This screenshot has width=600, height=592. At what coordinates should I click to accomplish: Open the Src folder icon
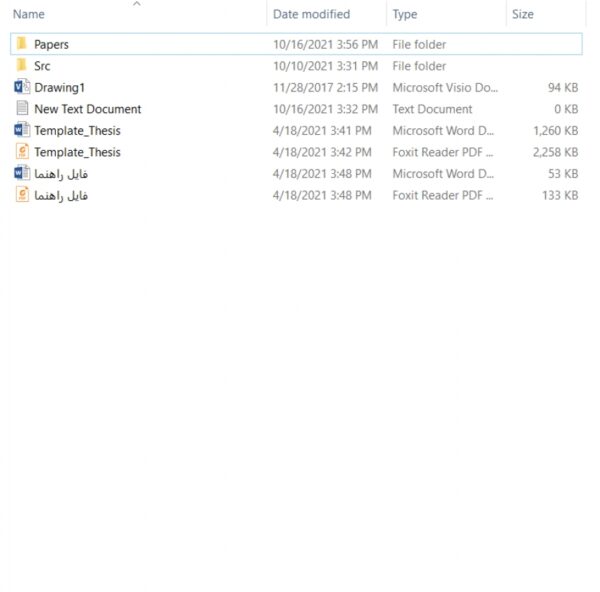(22, 65)
